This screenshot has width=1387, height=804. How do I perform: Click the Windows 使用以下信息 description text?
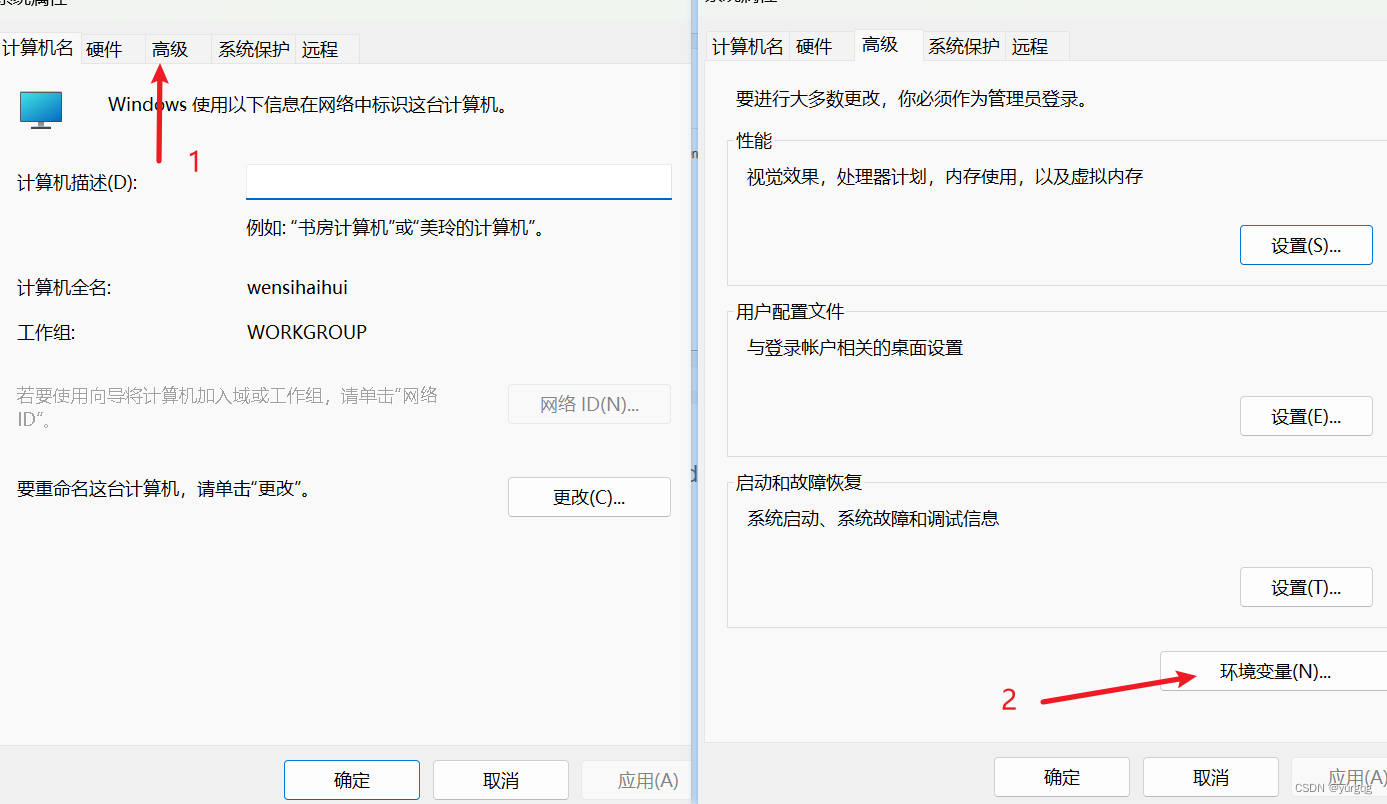pos(308,104)
